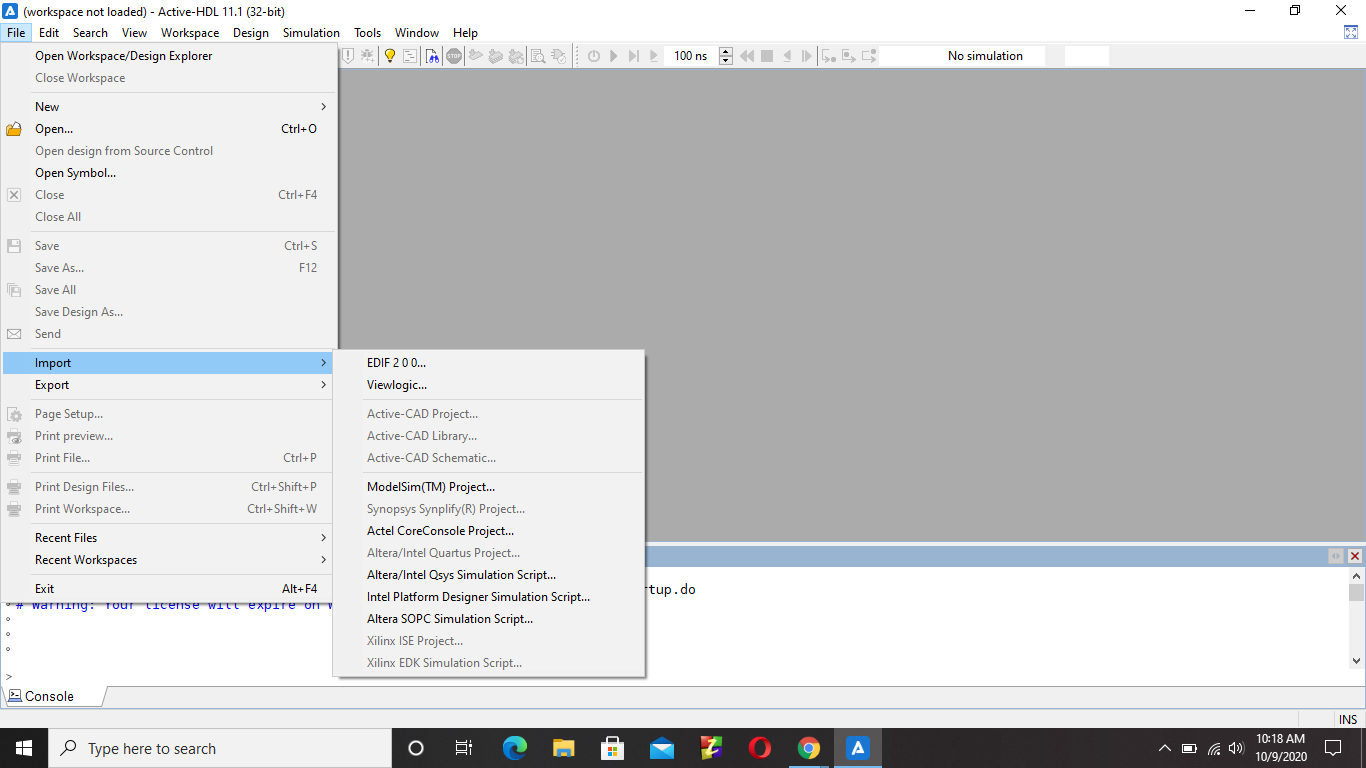Select Altera SOPC Simulation Script
Image resolution: width=1366 pixels, height=768 pixels.
[x=489, y=619]
